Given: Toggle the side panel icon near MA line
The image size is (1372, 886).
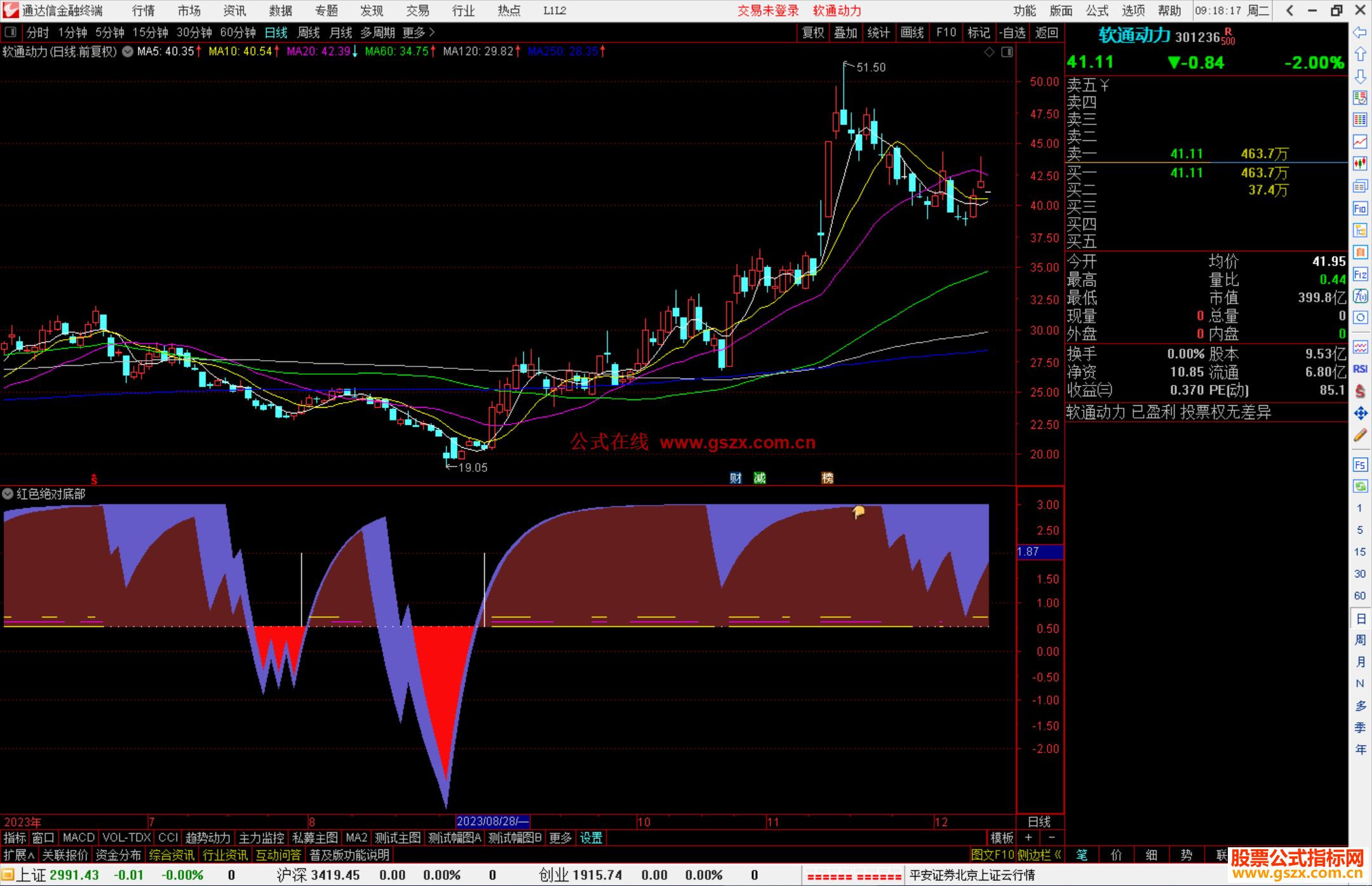Looking at the screenshot, I should tap(1007, 52).
